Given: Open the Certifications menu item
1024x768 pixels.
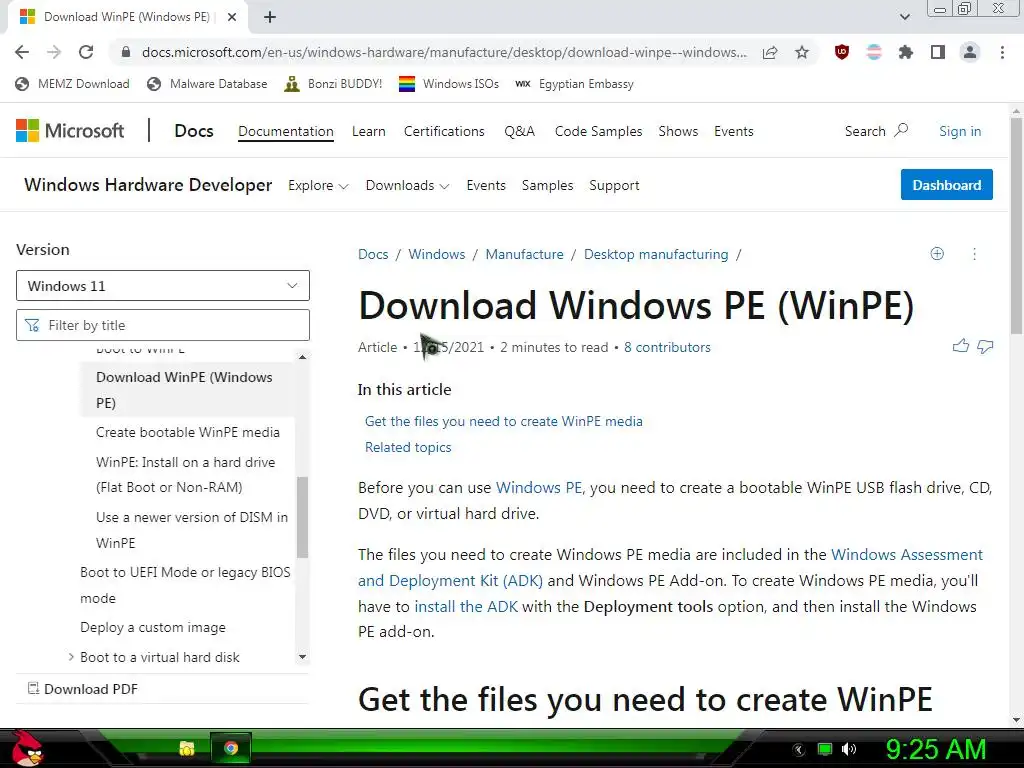Looking at the screenshot, I should point(444,131).
